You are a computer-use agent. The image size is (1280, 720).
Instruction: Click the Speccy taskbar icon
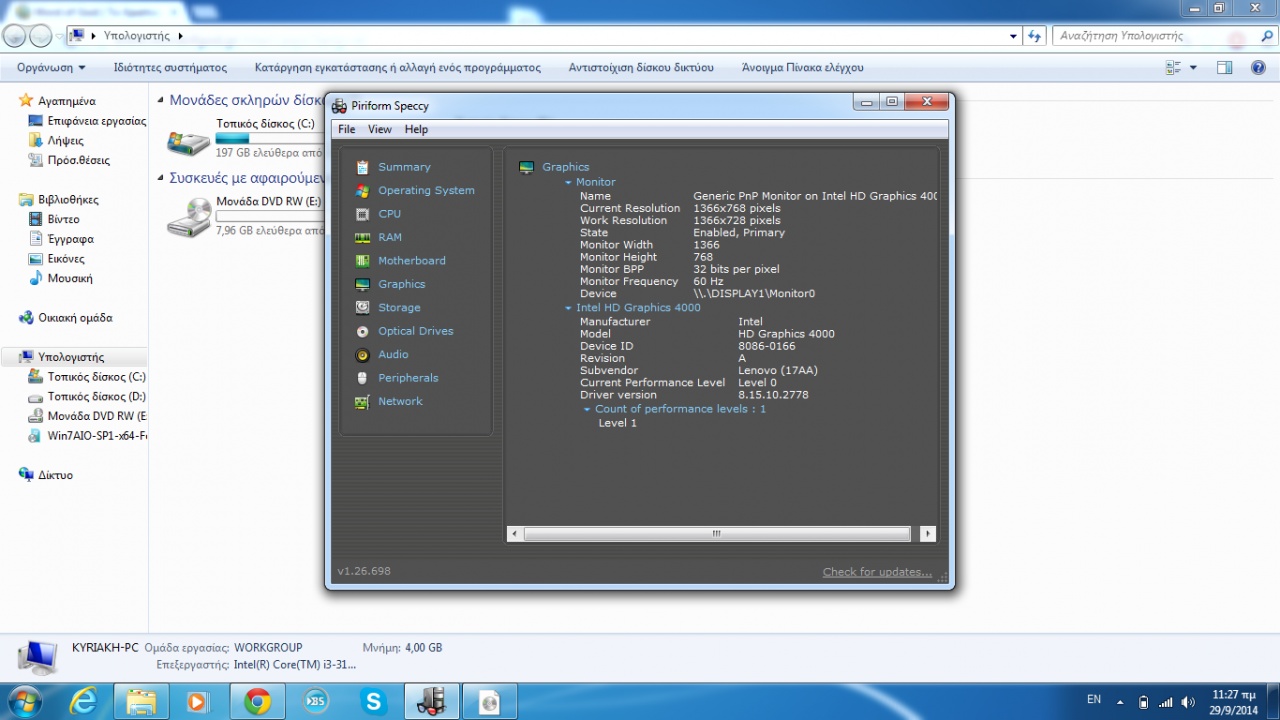[432, 702]
